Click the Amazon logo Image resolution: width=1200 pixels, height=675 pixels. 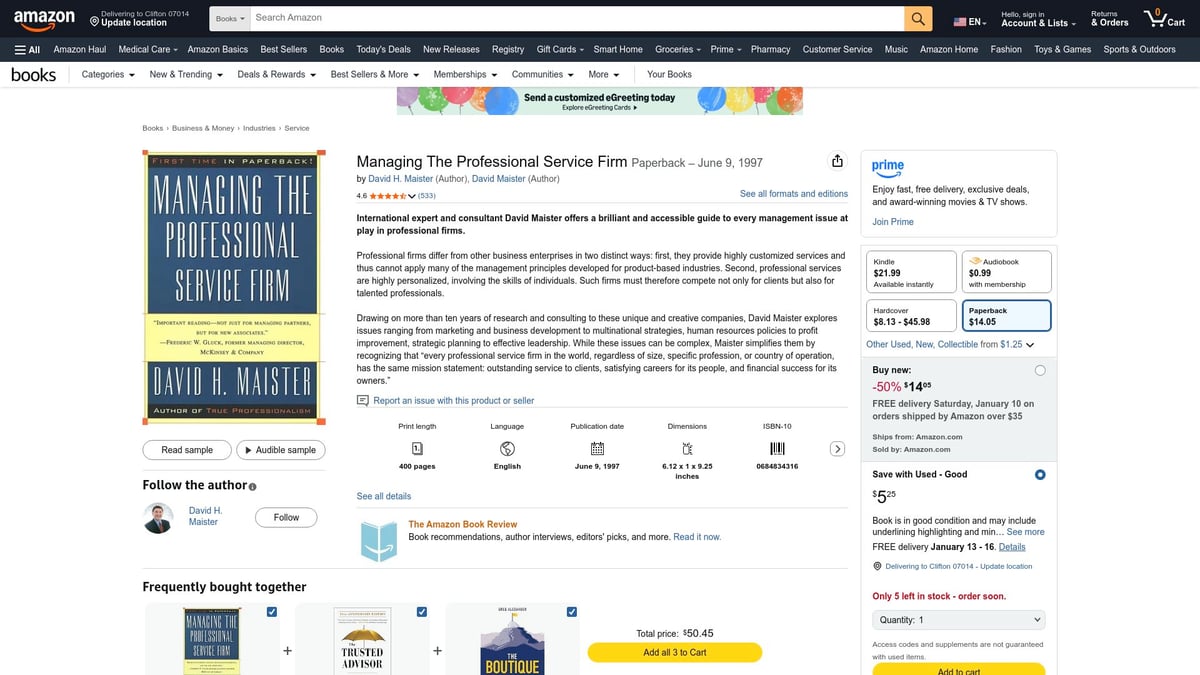click(44, 17)
